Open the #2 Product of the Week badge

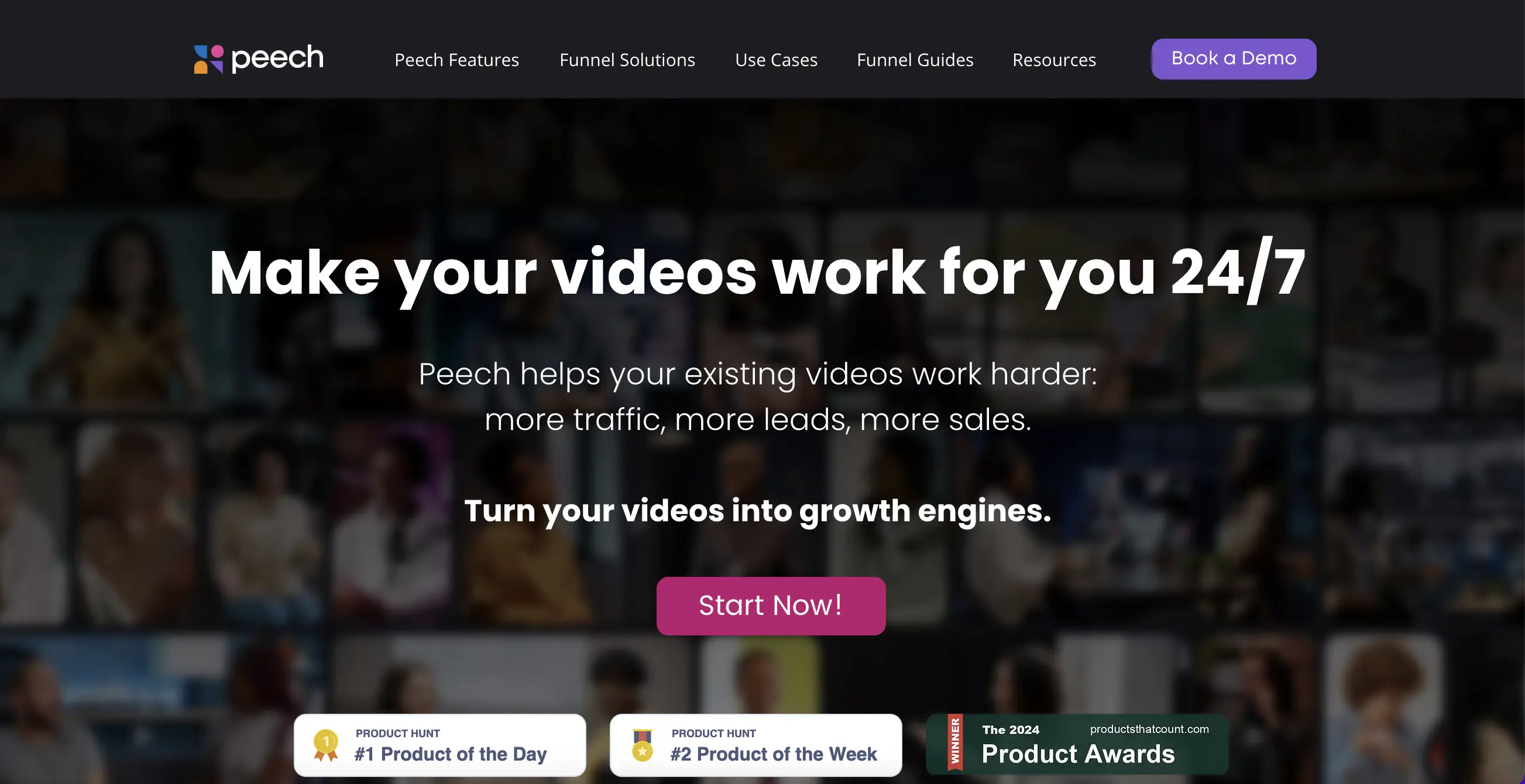pos(756,744)
